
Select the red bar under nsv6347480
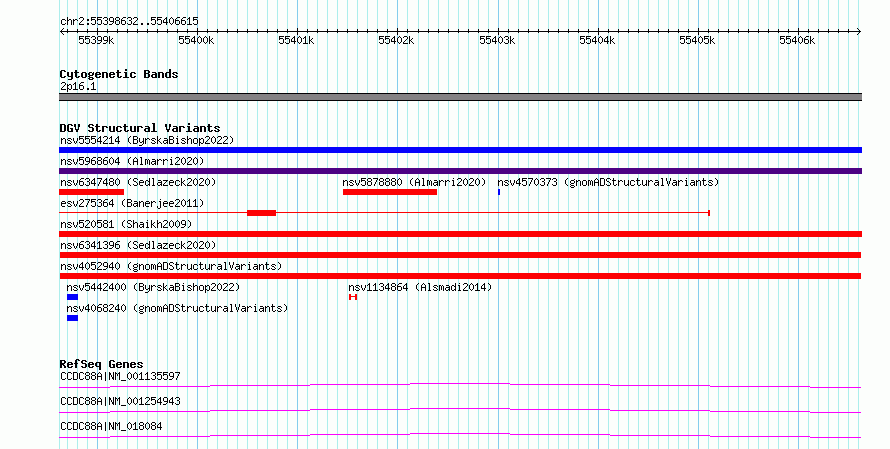[91, 192]
